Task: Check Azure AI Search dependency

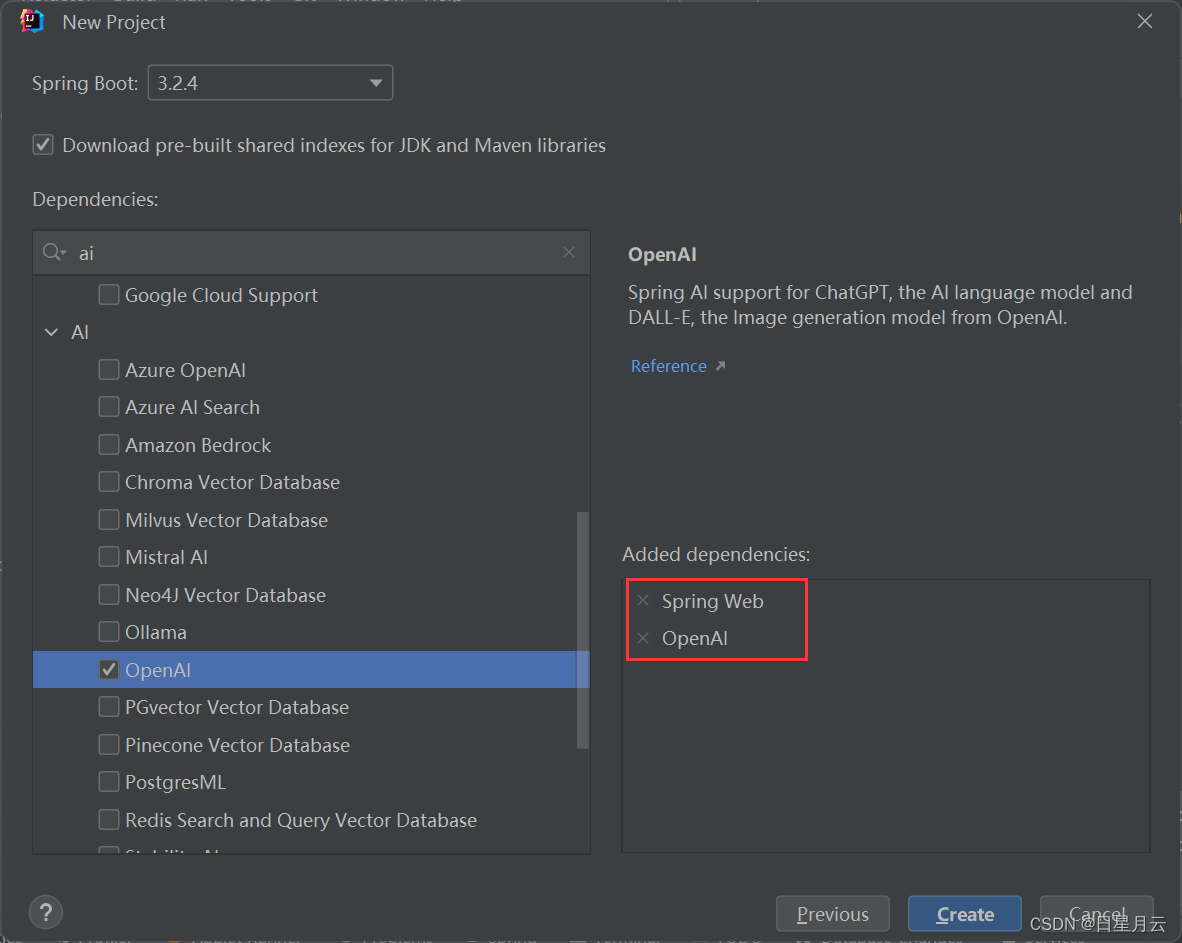Action: [x=109, y=407]
